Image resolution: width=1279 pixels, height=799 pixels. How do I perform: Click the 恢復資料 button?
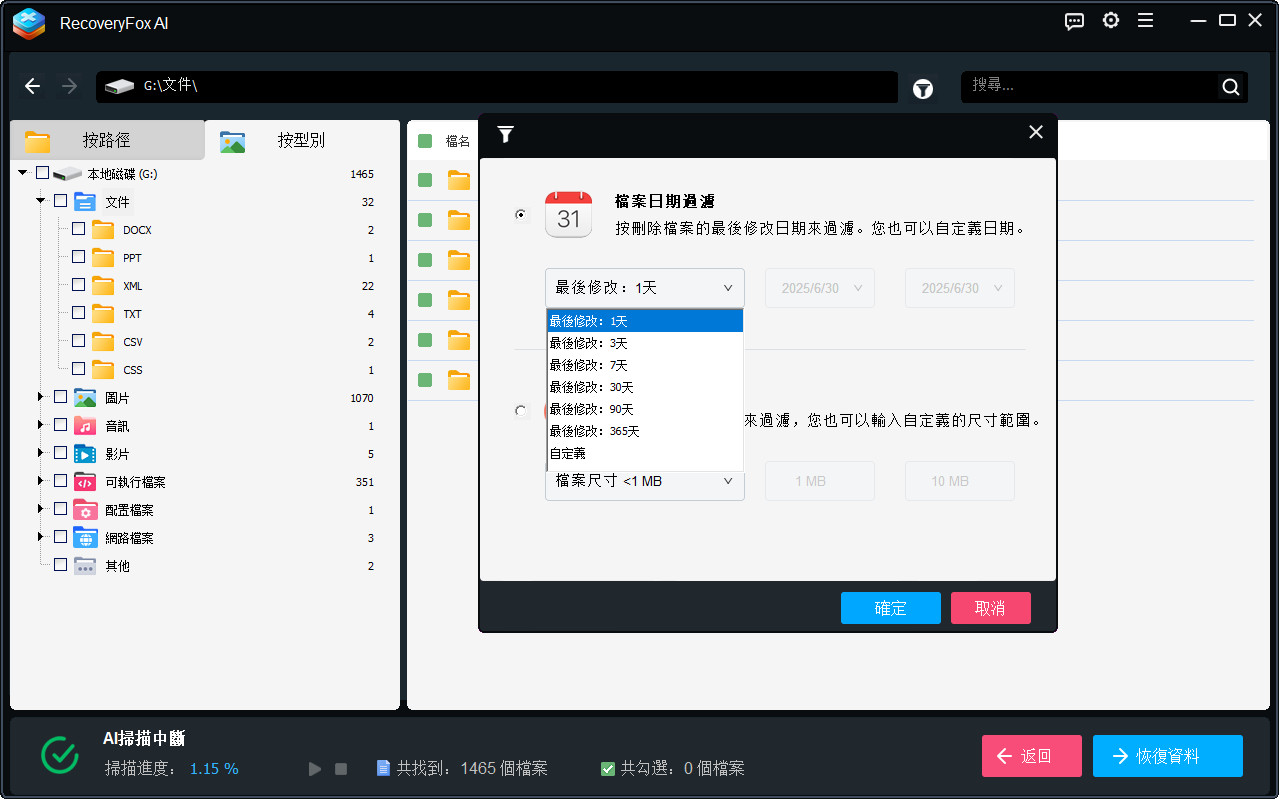[x=1167, y=756]
